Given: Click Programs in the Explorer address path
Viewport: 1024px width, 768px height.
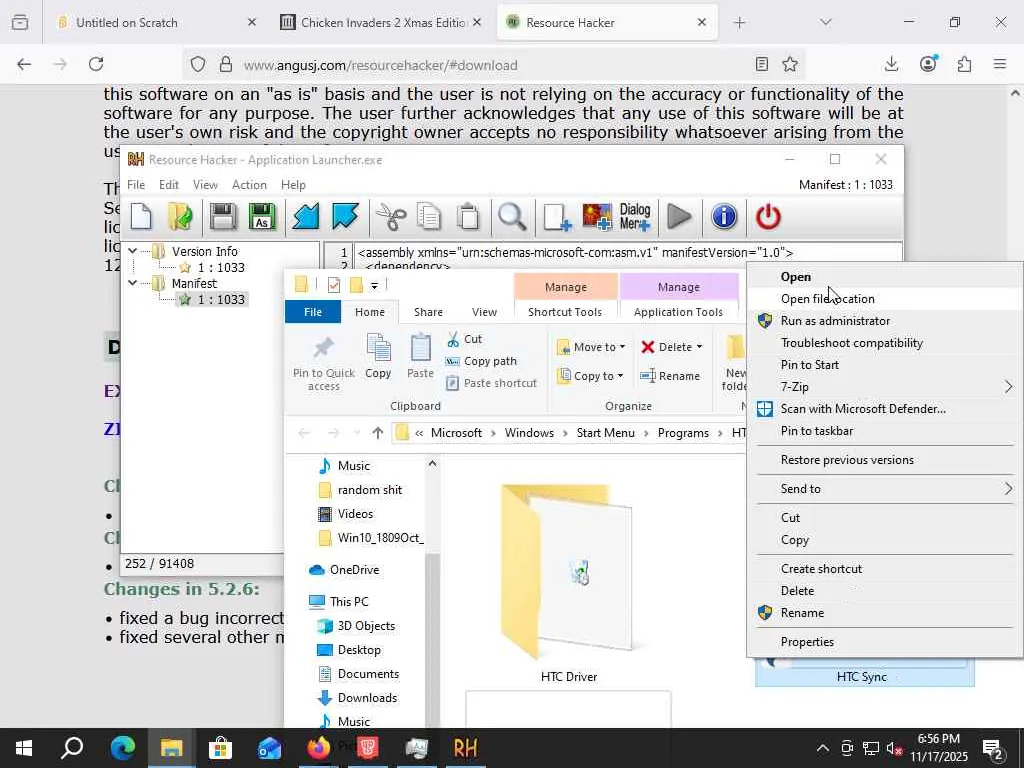Looking at the screenshot, I should coord(683,433).
